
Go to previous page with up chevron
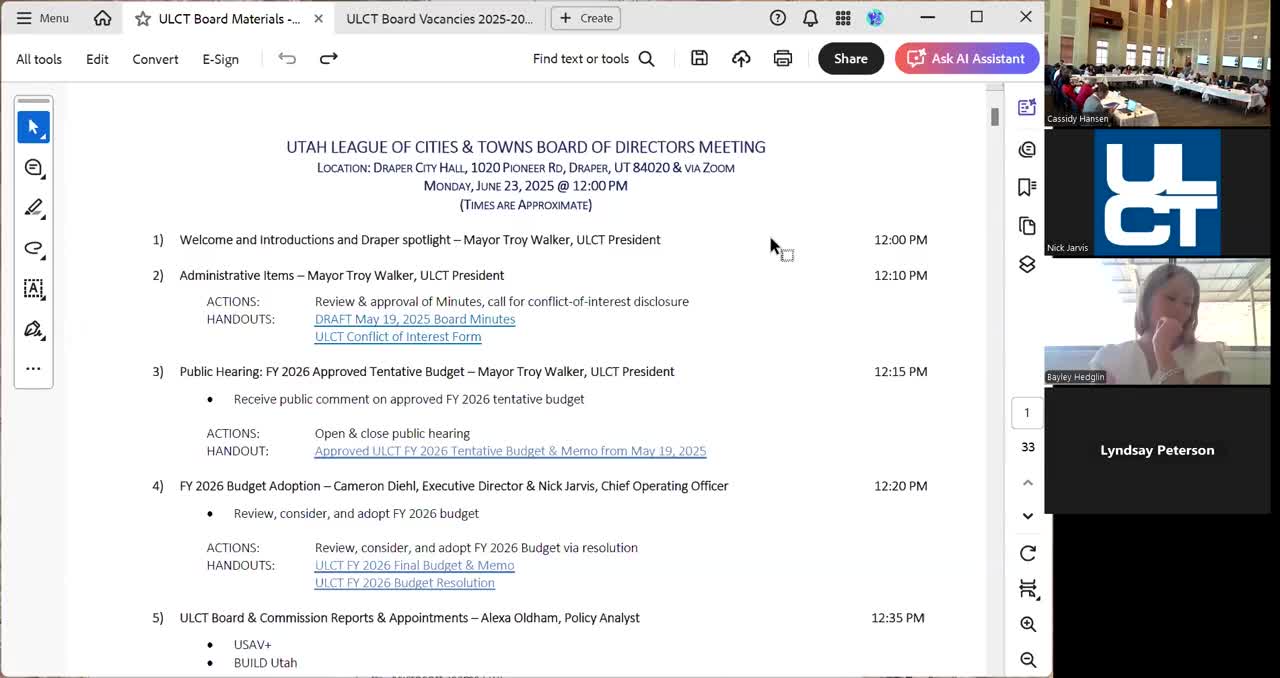(1027, 482)
